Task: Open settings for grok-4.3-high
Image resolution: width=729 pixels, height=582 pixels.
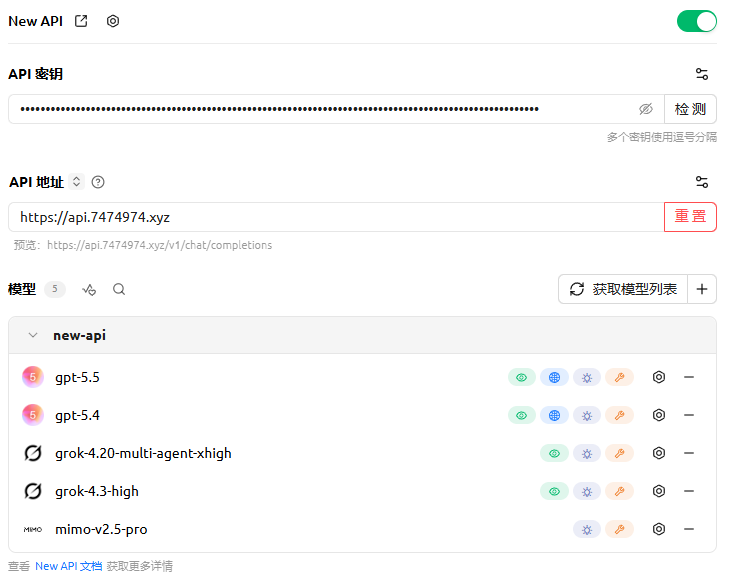Action: (659, 491)
